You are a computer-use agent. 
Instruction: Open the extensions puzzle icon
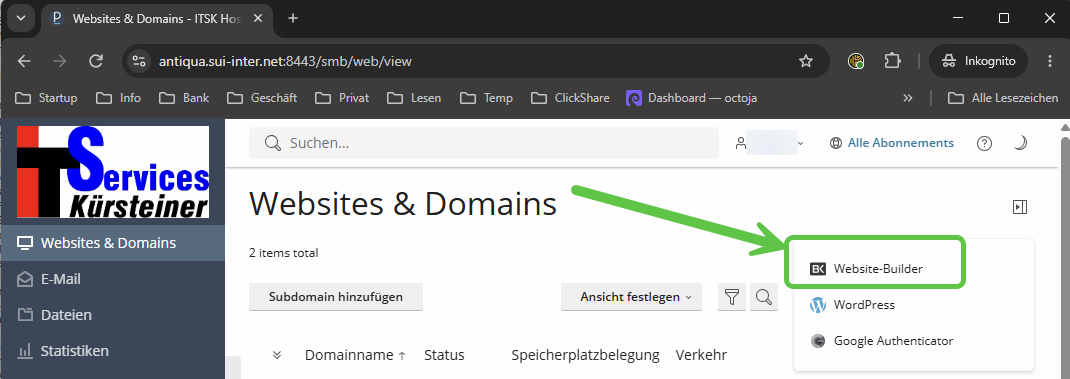pyautogui.click(x=892, y=61)
